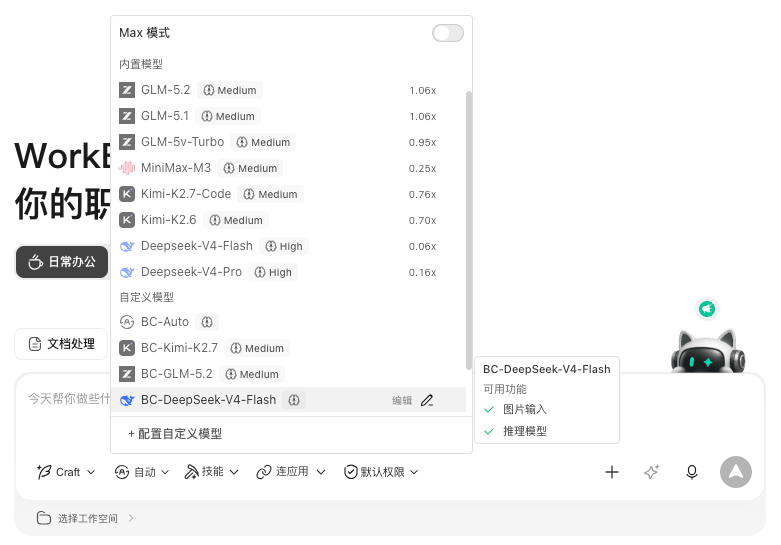Select the GLM-5.1 model row

tap(289, 116)
